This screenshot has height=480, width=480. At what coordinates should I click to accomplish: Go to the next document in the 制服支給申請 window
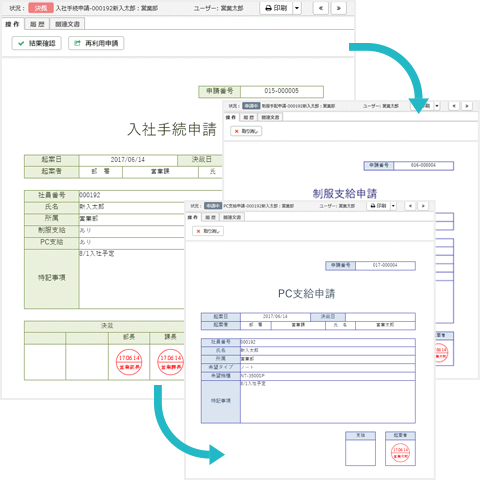click(467, 106)
